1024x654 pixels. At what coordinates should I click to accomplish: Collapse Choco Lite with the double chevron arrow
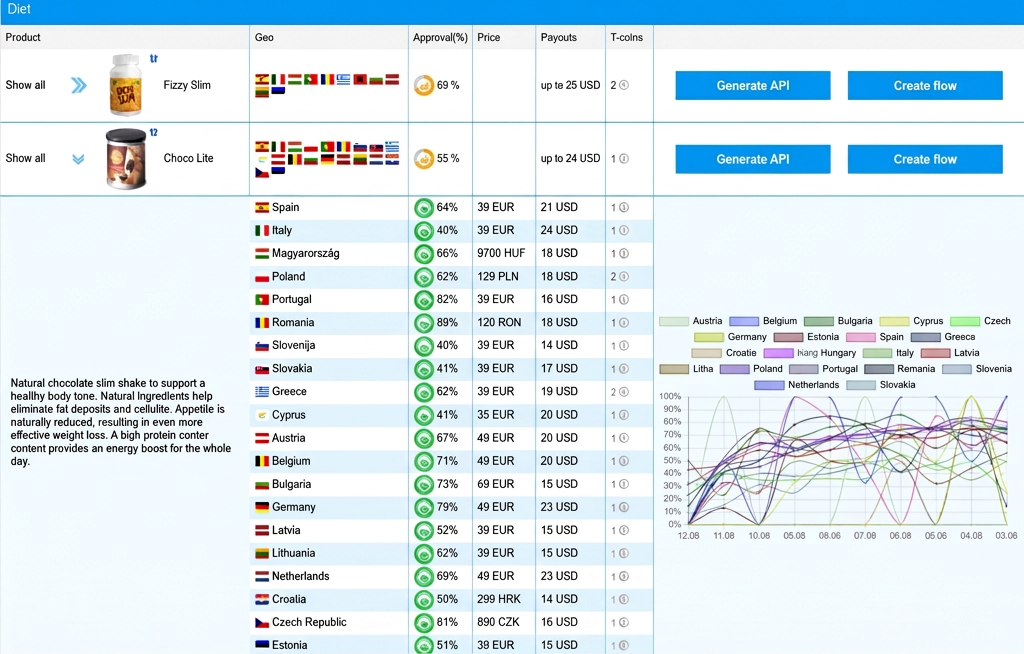coord(78,159)
